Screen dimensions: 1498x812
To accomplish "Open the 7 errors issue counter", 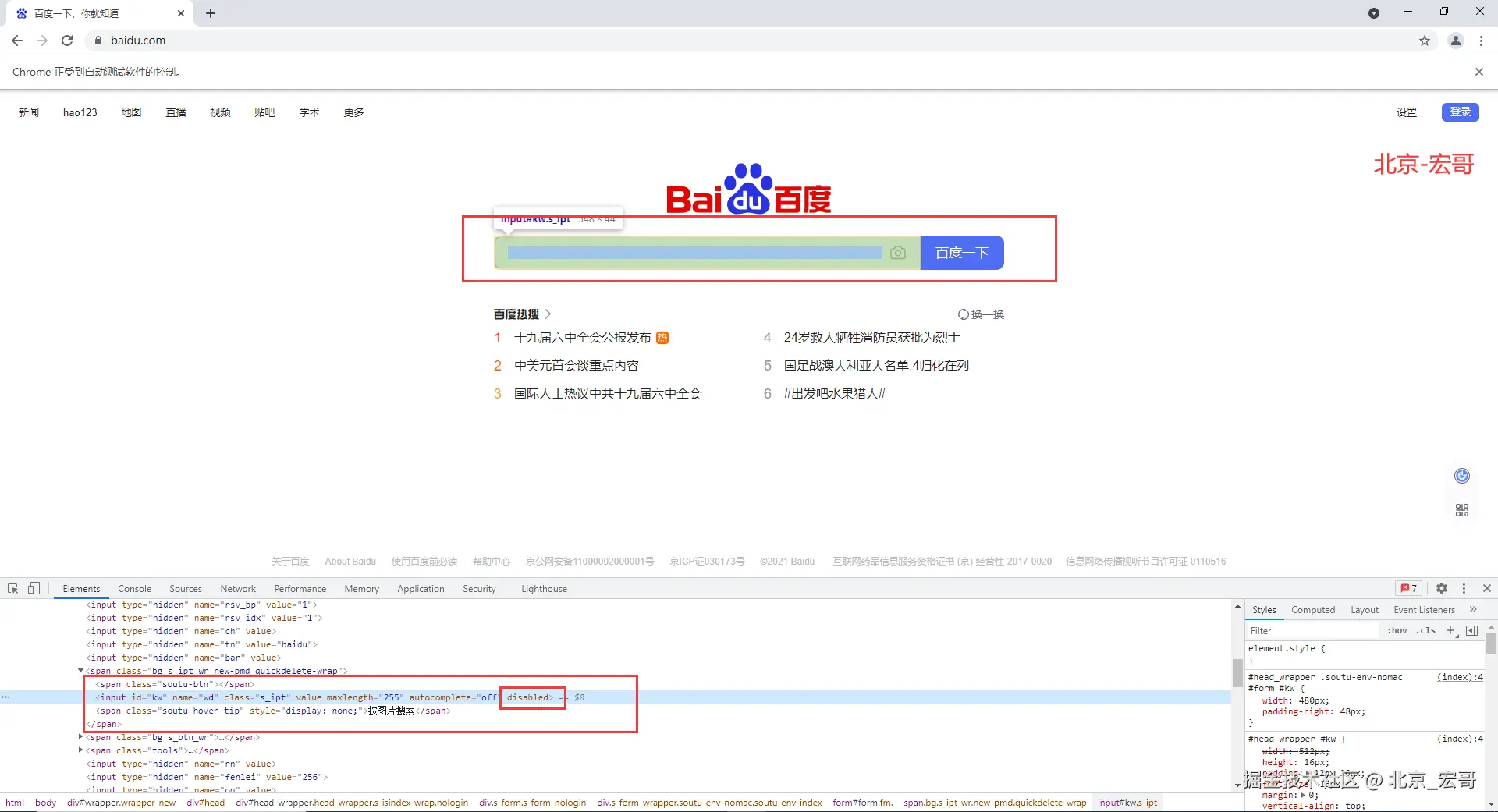I will point(1409,589).
